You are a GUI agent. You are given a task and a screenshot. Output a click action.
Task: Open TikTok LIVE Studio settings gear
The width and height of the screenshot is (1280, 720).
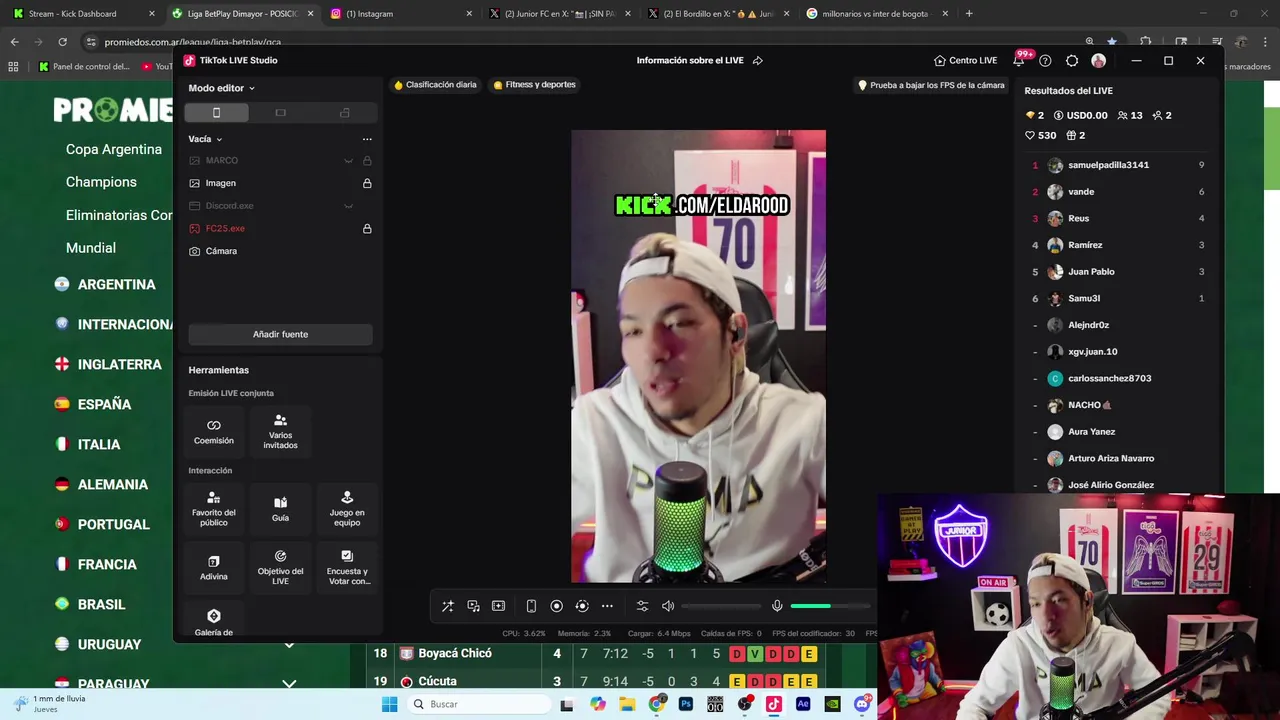(1072, 61)
